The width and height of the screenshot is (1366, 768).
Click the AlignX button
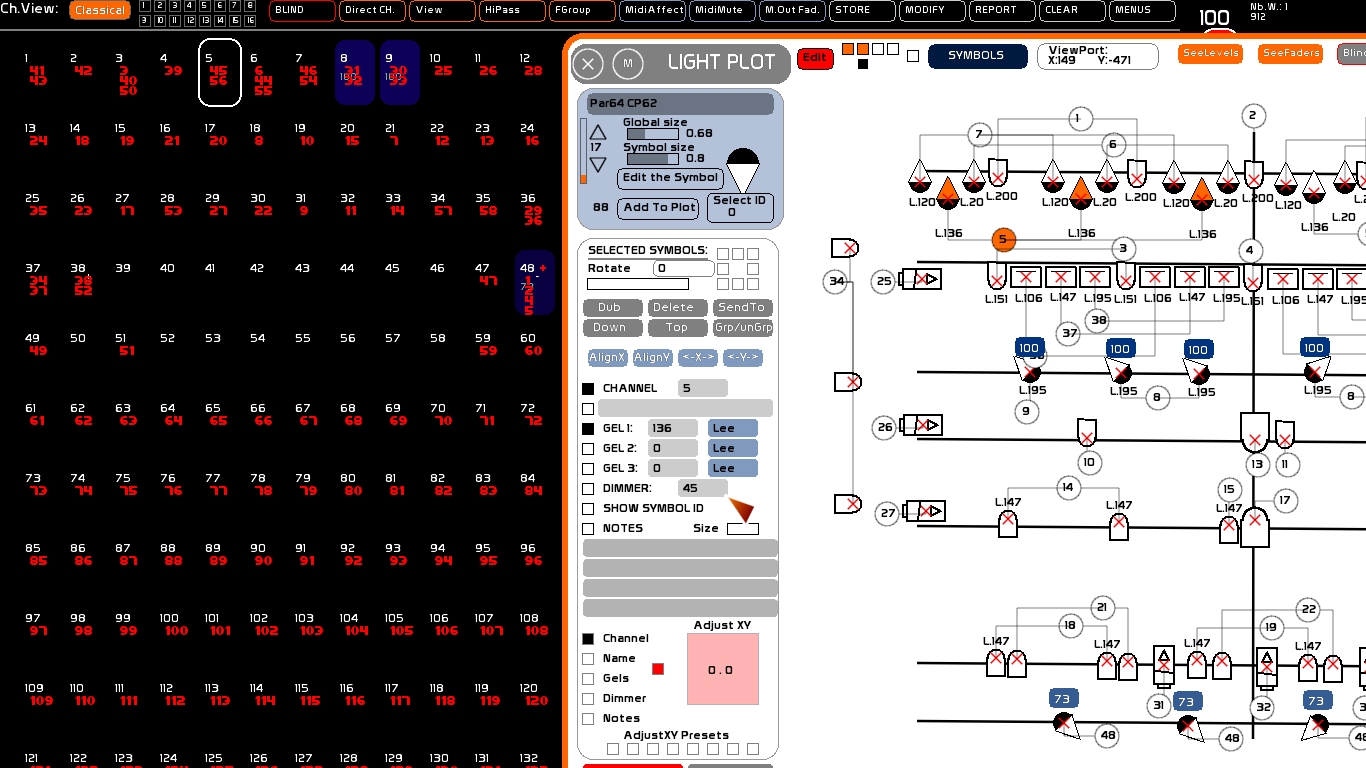tap(607, 357)
